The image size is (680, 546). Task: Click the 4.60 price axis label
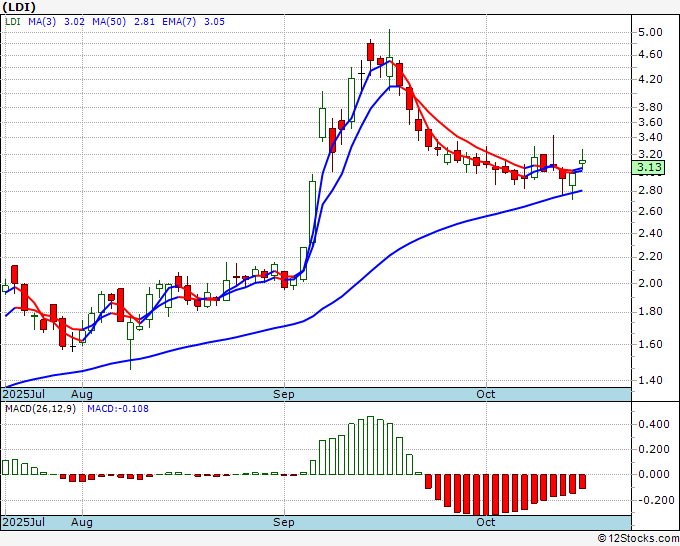coord(650,54)
